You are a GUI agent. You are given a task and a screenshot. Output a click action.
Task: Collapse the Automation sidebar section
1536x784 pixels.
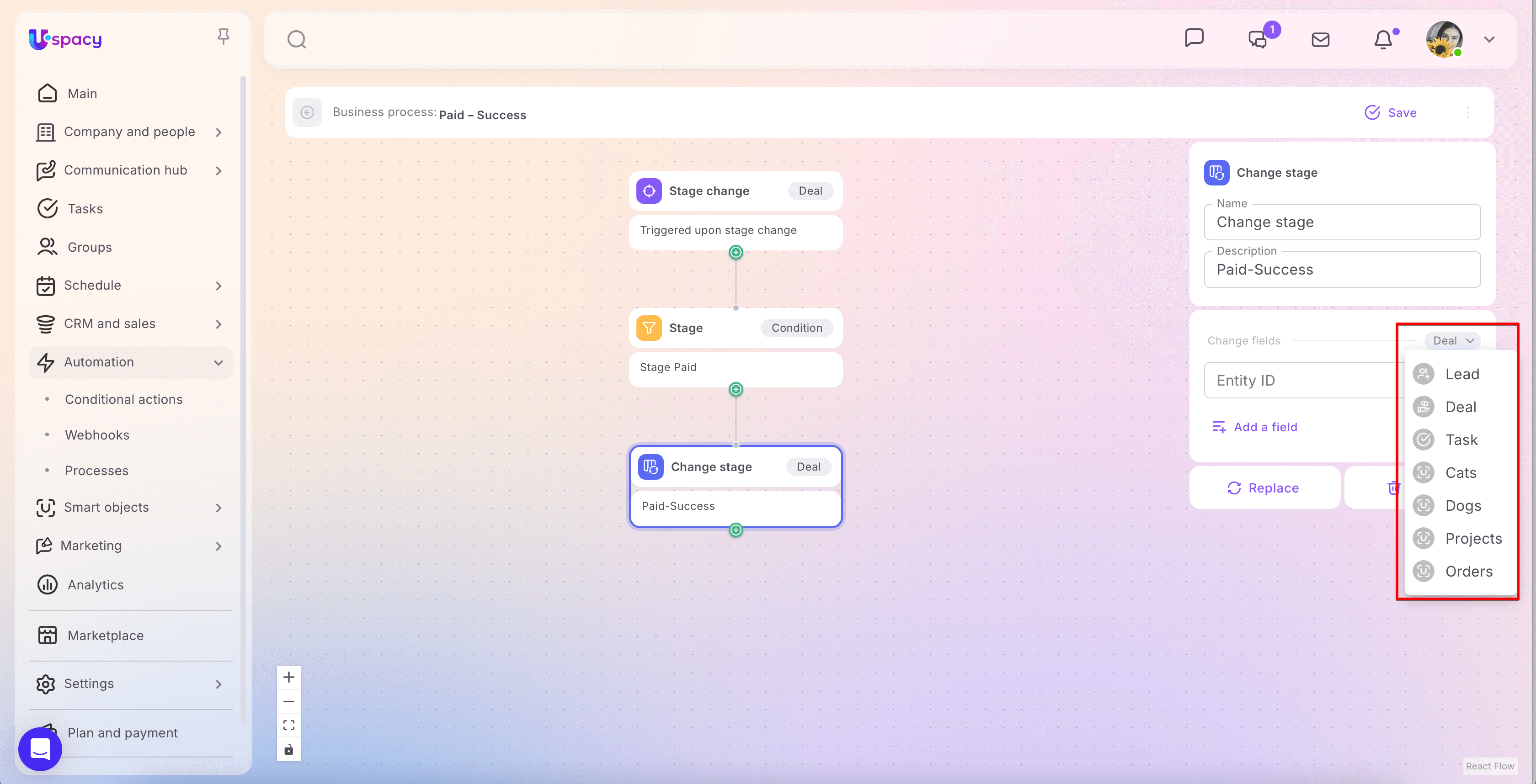[x=218, y=362]
